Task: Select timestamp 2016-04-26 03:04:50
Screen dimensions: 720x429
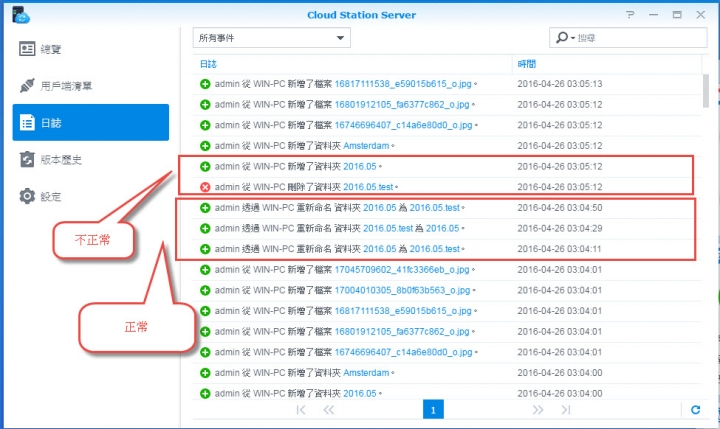Action: click(x=559, y=208)
